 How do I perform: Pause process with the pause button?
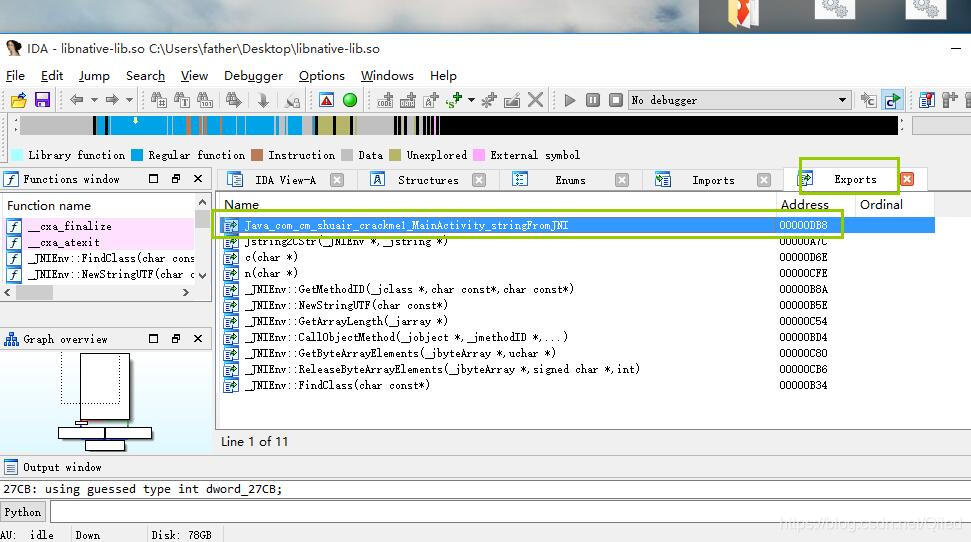click(x=593, y=100)
